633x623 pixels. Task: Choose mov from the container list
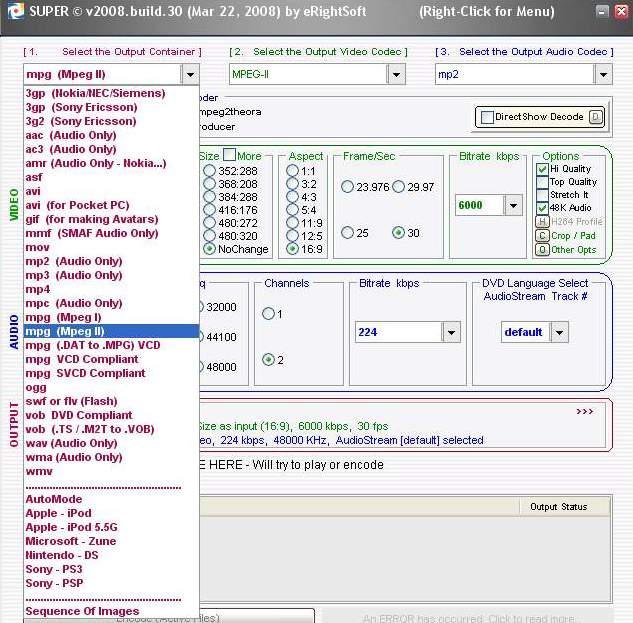(111, 248)
